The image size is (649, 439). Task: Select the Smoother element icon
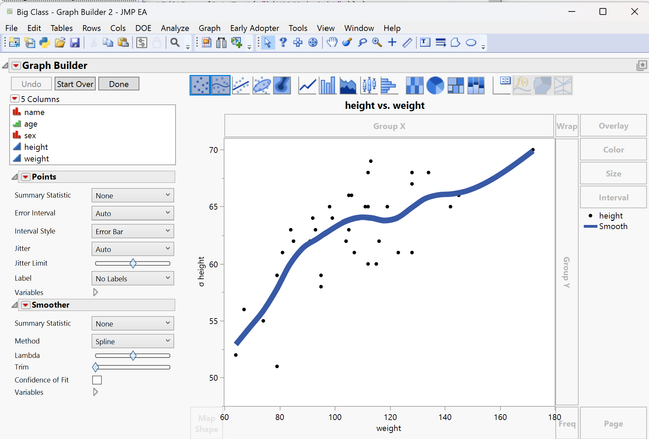pos(220,85)
